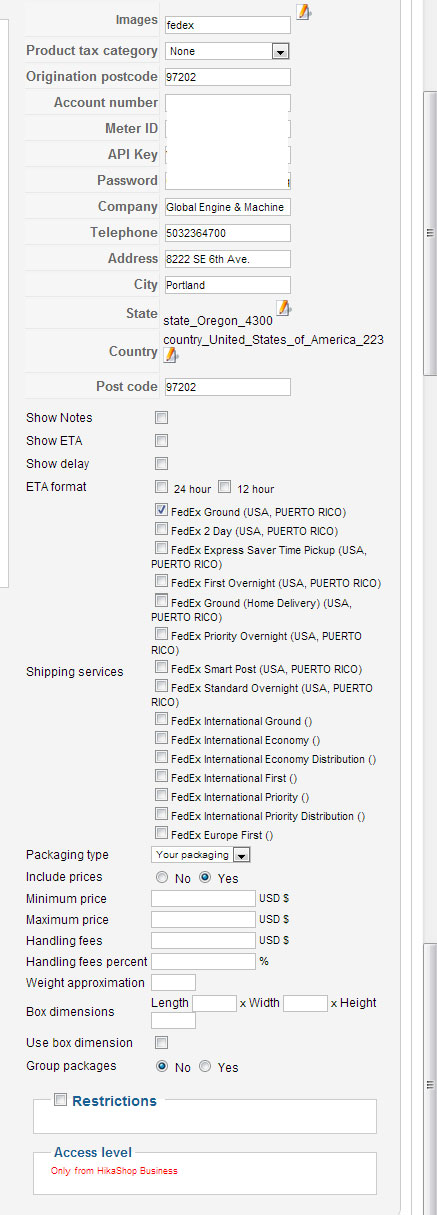Image resolution: width=437 pixels, height=1215 pixels.
Task: Click edit icon beside state_Oregon_4300
Action: (x=284, y=308)
